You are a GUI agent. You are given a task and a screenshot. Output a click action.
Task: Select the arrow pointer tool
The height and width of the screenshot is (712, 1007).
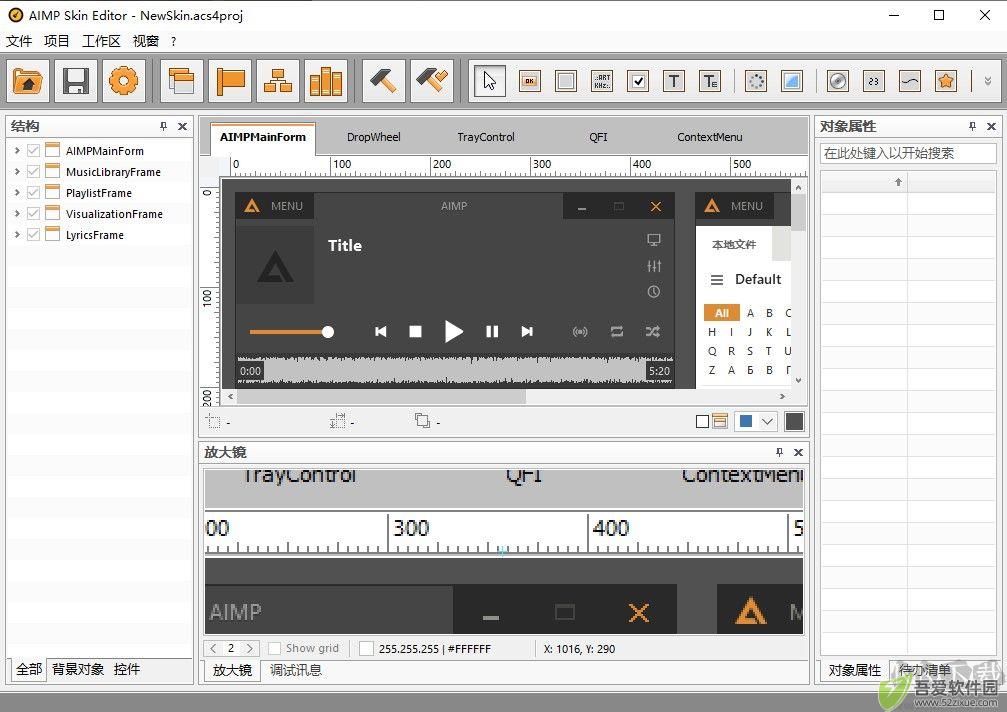point(489,81)
